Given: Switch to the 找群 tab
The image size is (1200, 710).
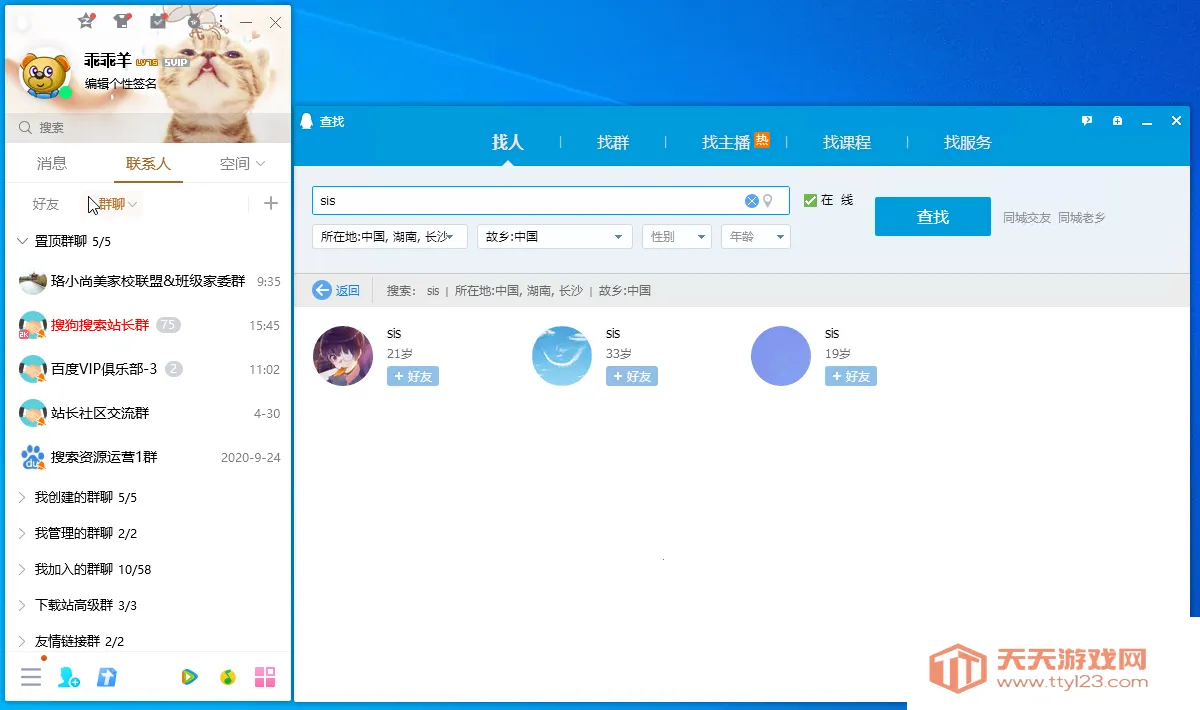Looking at the screenshot, I should tap(612, 142).
